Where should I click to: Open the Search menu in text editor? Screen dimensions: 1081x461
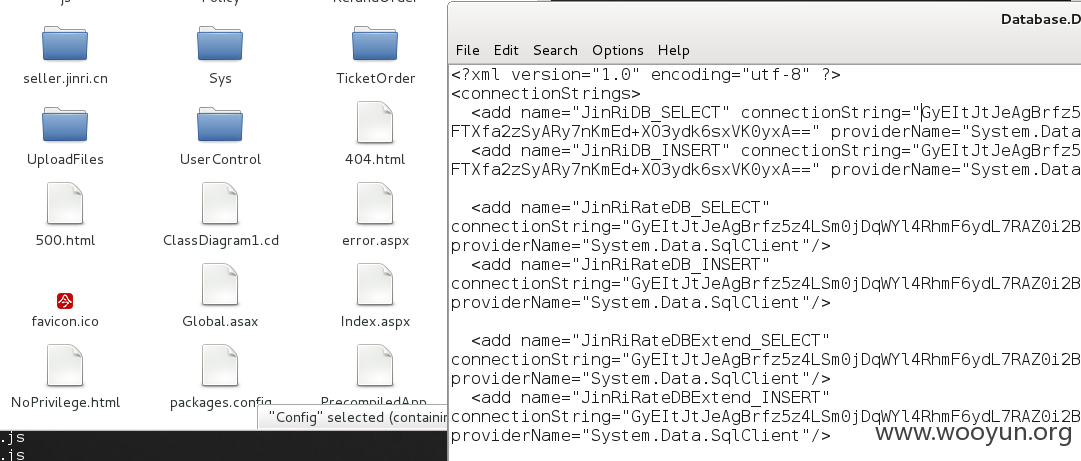coord(555,50)
